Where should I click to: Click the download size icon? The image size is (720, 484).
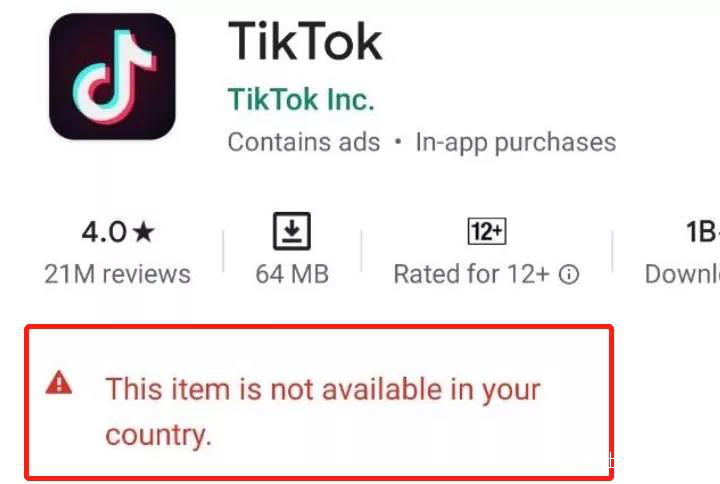click(x=292, y=231)
